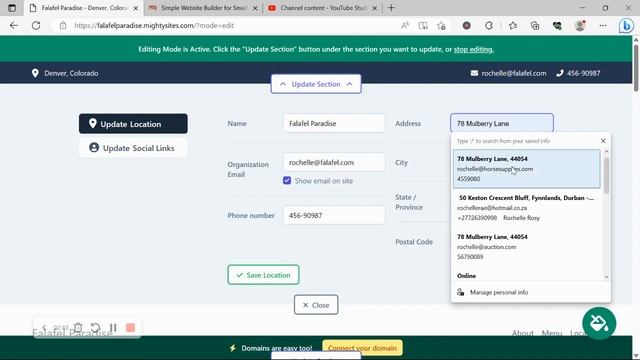Screen dimensions: 640x360
Task: Collapse the Update Section button
Action: (316, 84)
